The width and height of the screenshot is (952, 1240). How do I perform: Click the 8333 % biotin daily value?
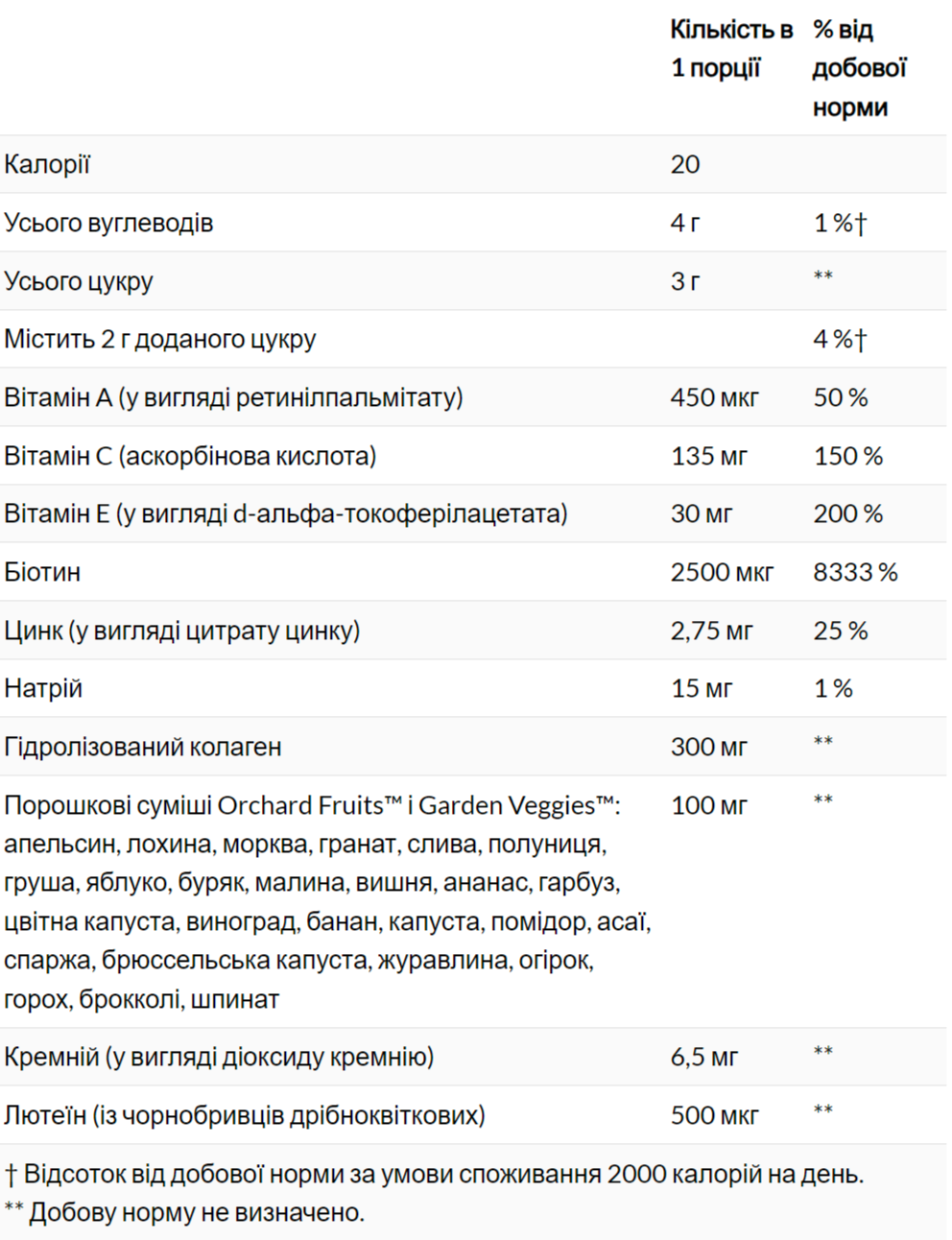pyautogui.click(x=855, y=572)
